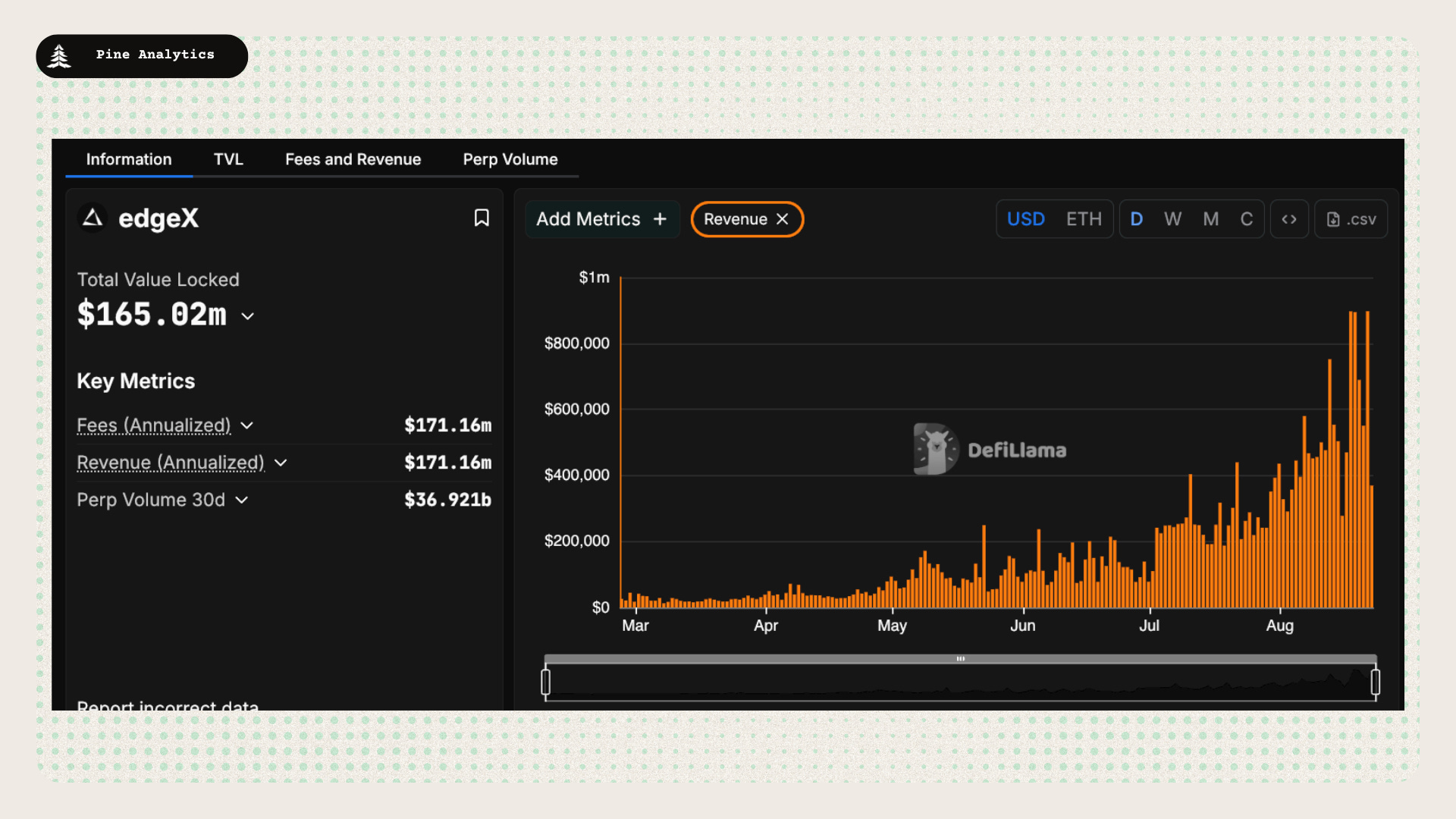
Task: Set chart interval to monthly (M)
Action: point(1210,219)
